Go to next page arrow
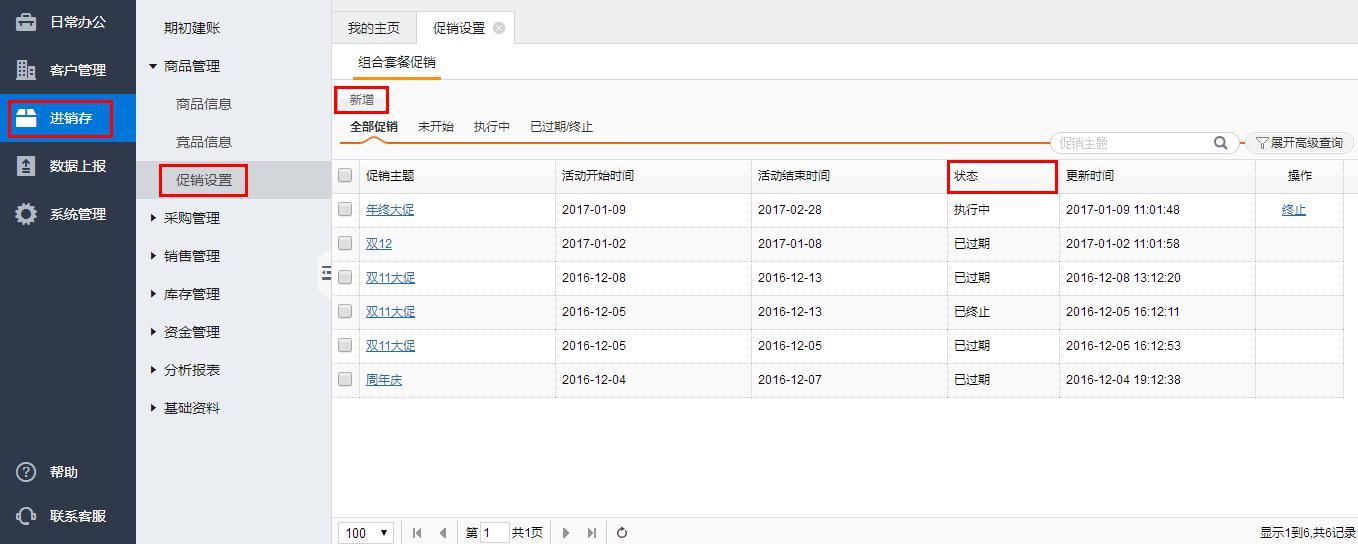 pyautogui.click(x=566, y=533)
